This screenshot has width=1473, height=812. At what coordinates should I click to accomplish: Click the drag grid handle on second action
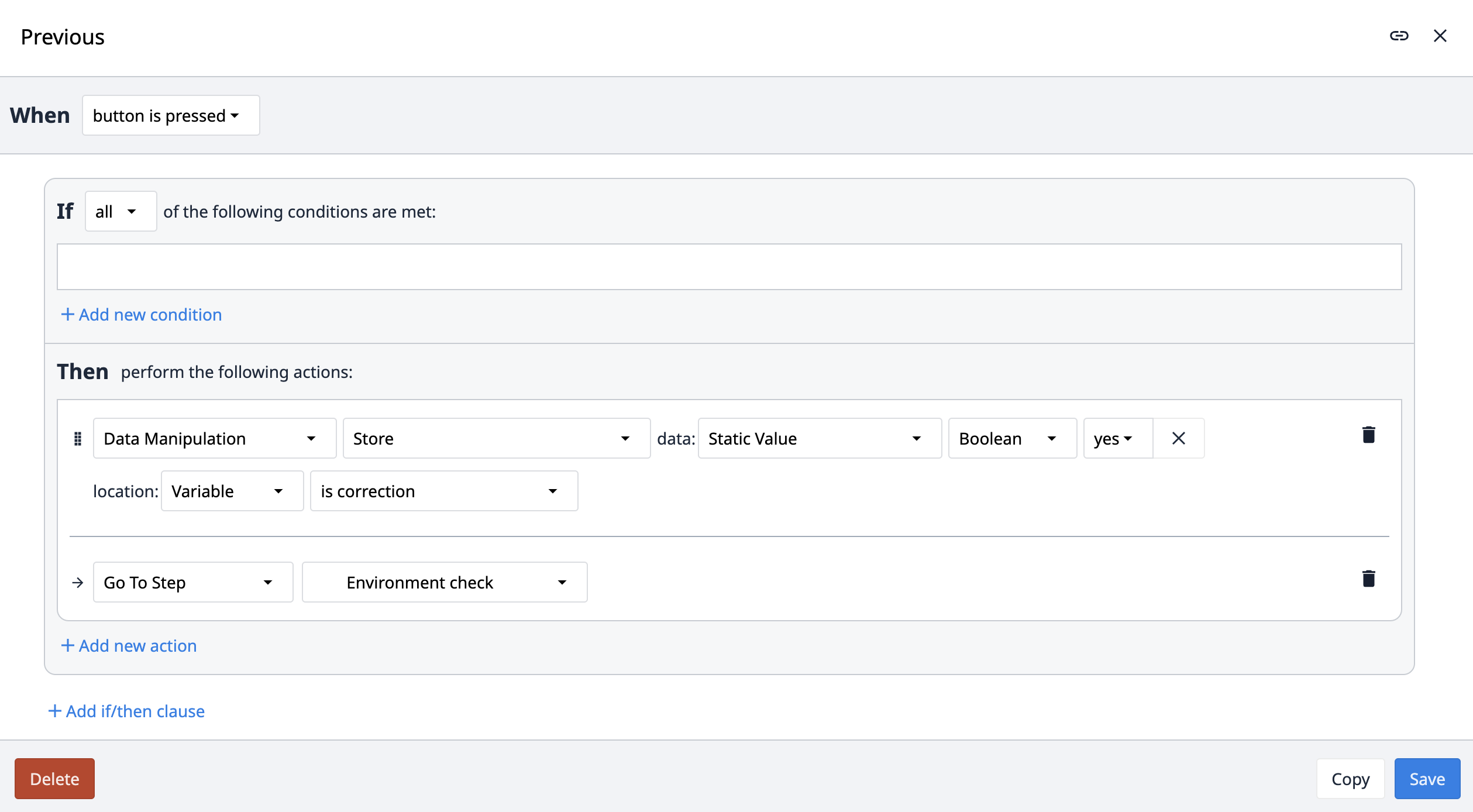pyautogui.click(x=78, y=581)
